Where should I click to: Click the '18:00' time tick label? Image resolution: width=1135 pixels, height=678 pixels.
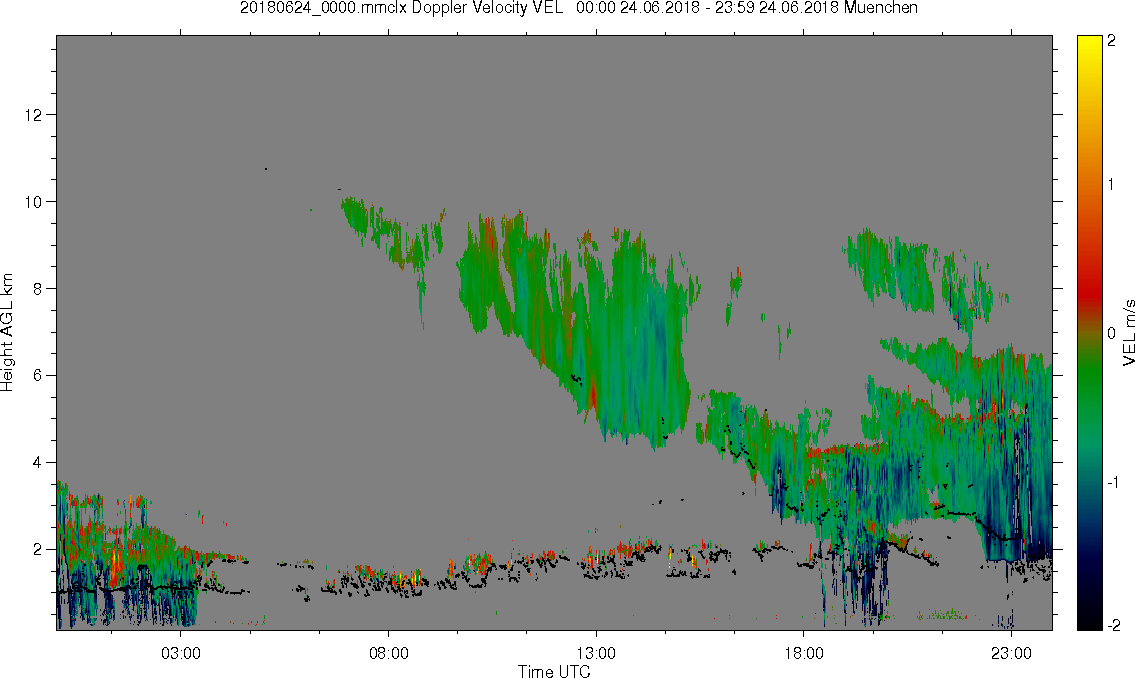[x=803, y=653]
